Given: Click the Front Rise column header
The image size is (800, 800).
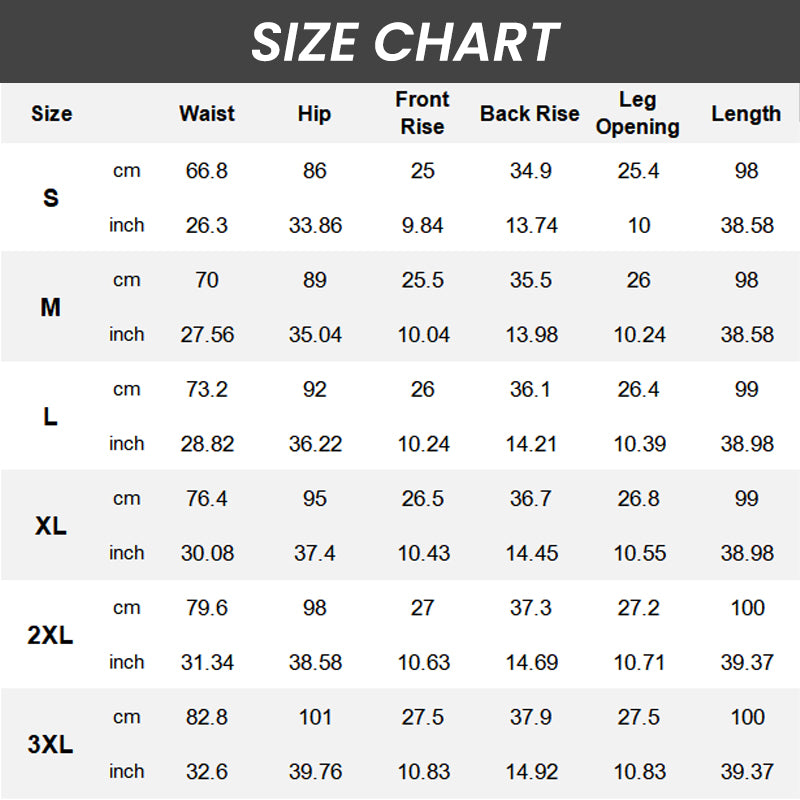Looking at the screenshot, I should click(422, 113).
